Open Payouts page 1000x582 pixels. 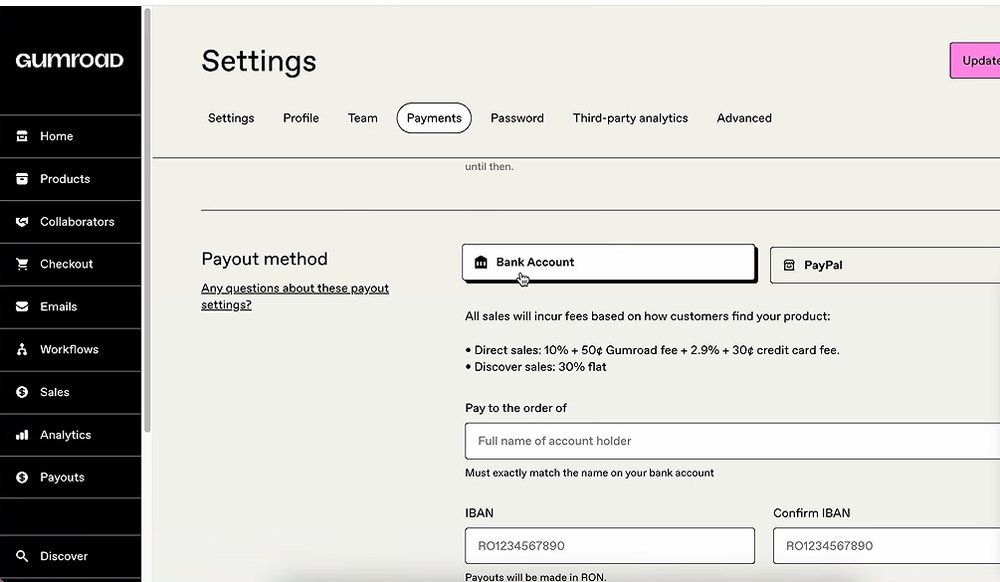(x=70, y=477)
